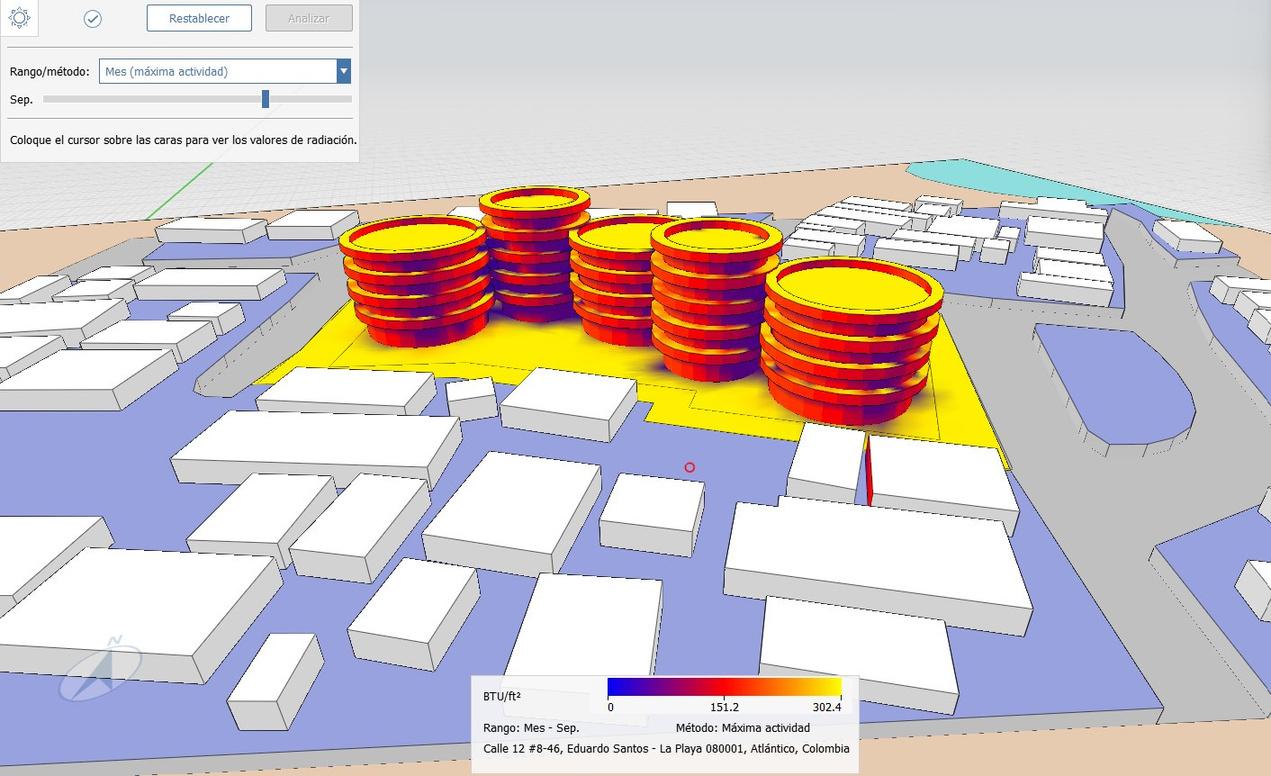The height and width of the screenshot is (776, 1271).
Task: Click the 302.4 maximum value in the legend
Action: pos(826,707)
